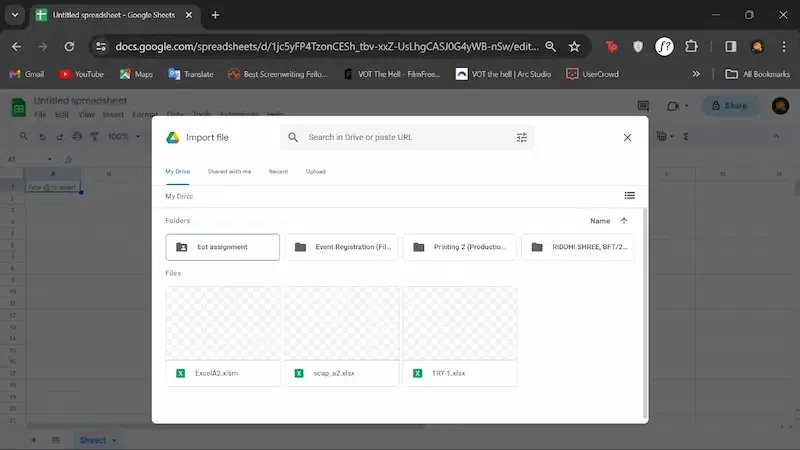Image resolution: width=800 pixels, height=450 pixels.
Task: Switch to list layout view
Action: click(x=630, y=195)
